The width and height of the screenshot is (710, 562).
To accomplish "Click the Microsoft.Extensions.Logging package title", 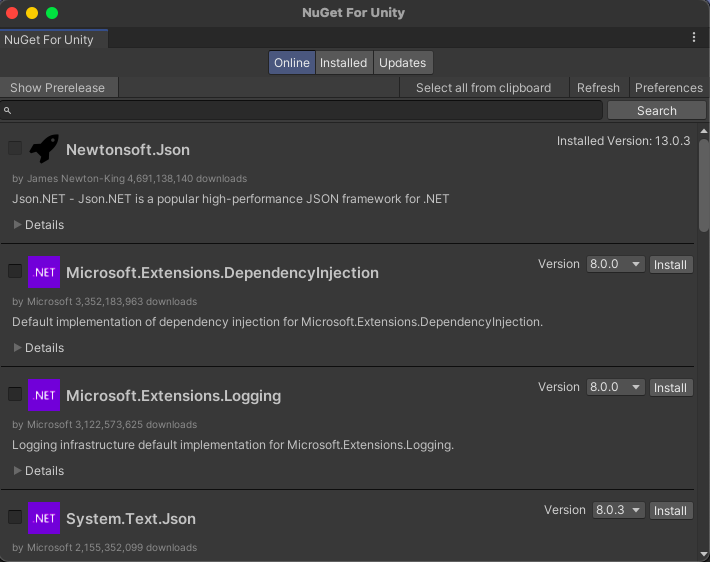I will pos(173,396).
